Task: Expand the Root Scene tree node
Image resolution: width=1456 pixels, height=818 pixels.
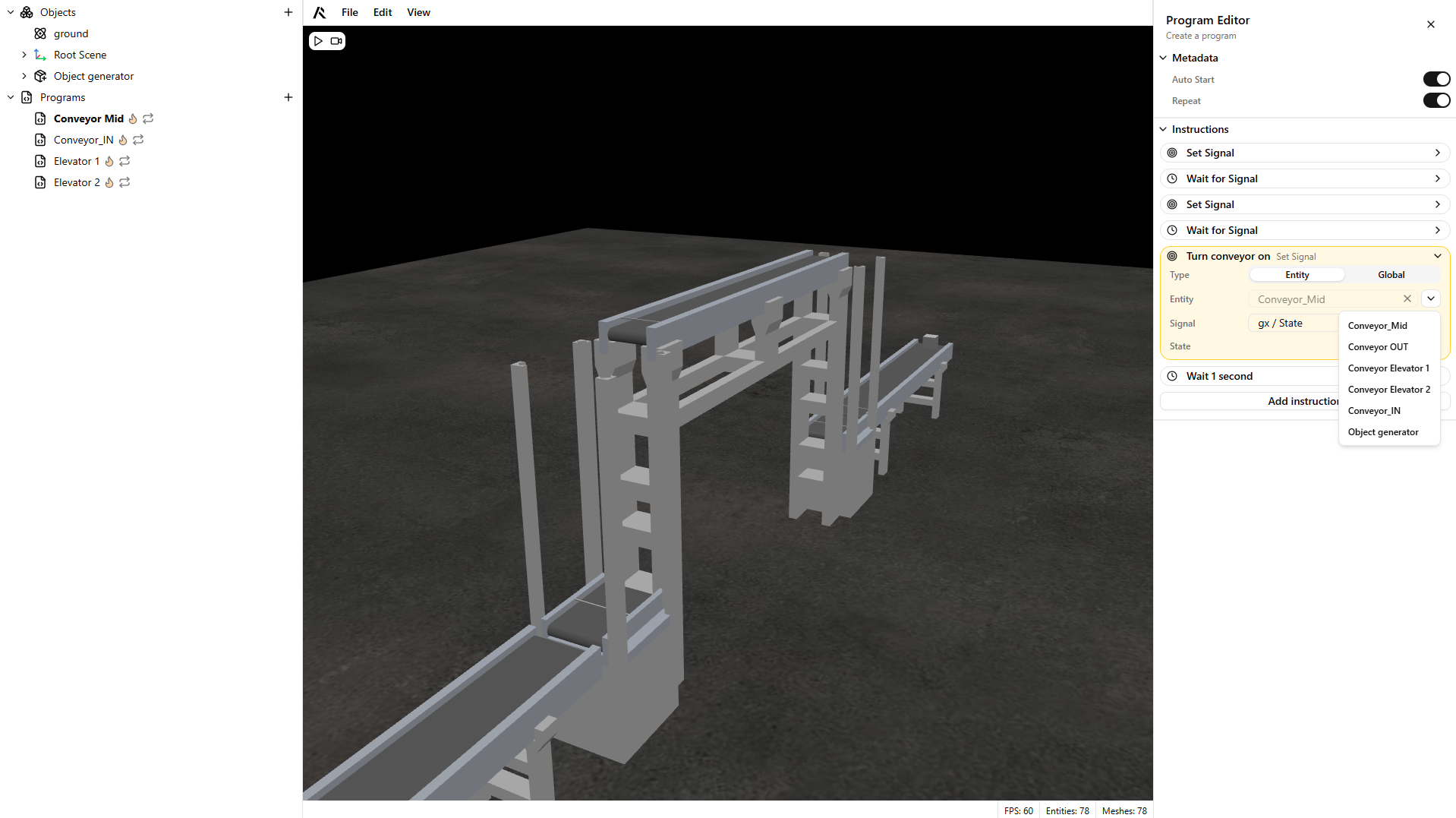Action: (x=24, y=55)
